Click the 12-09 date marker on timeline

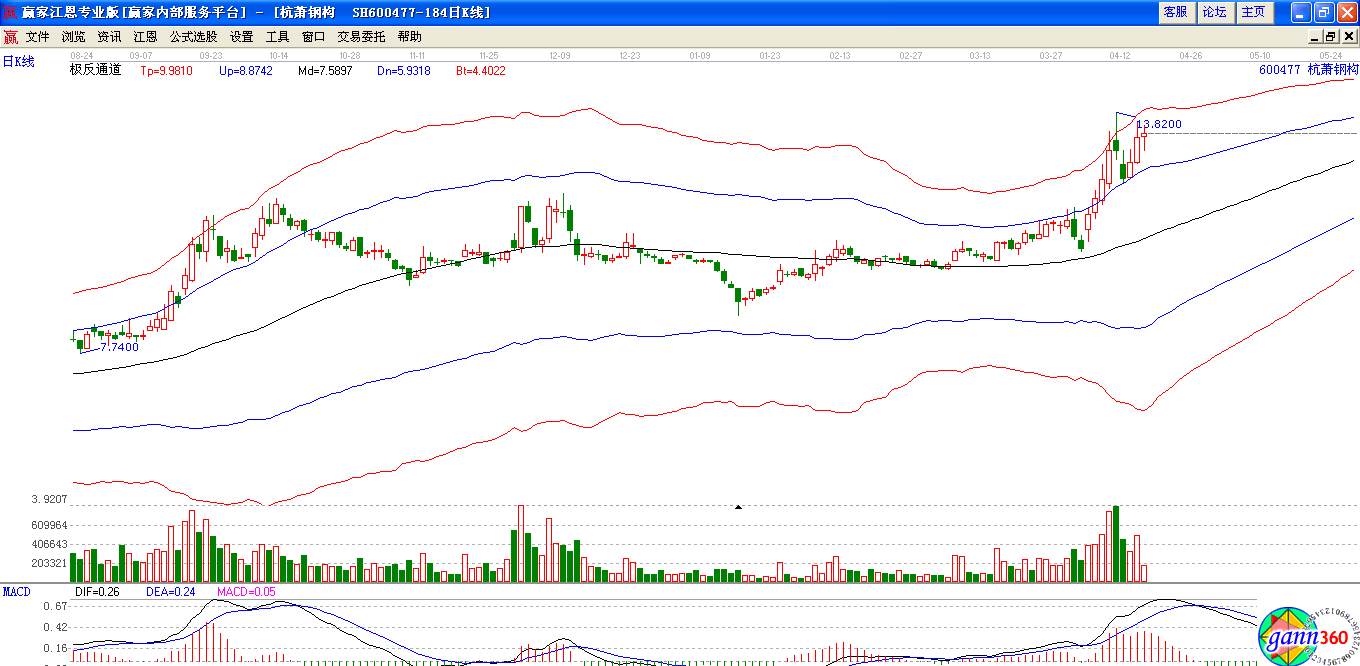coord(559,55)
